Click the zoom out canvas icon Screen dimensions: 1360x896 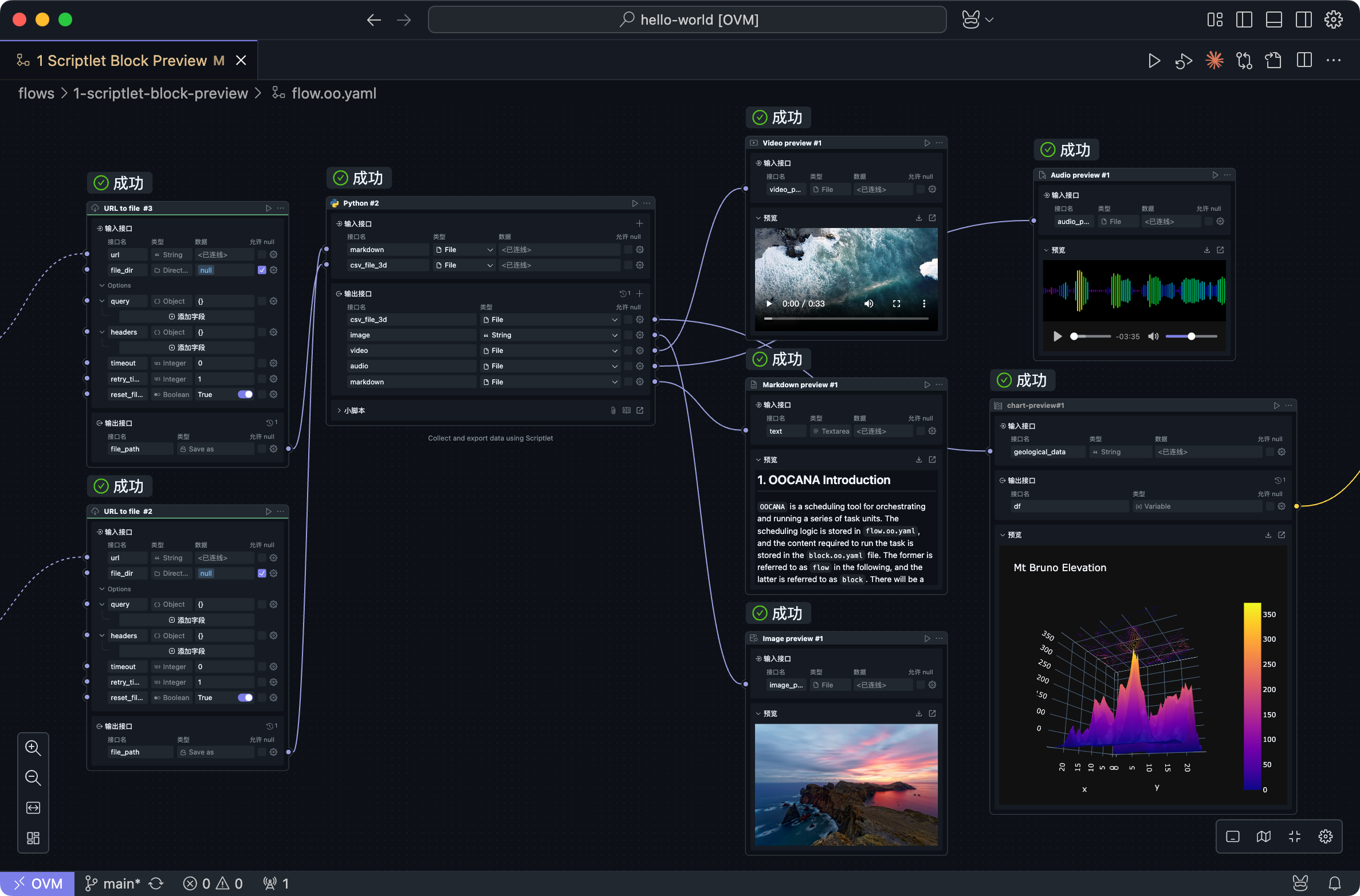[x=33, y=777]
